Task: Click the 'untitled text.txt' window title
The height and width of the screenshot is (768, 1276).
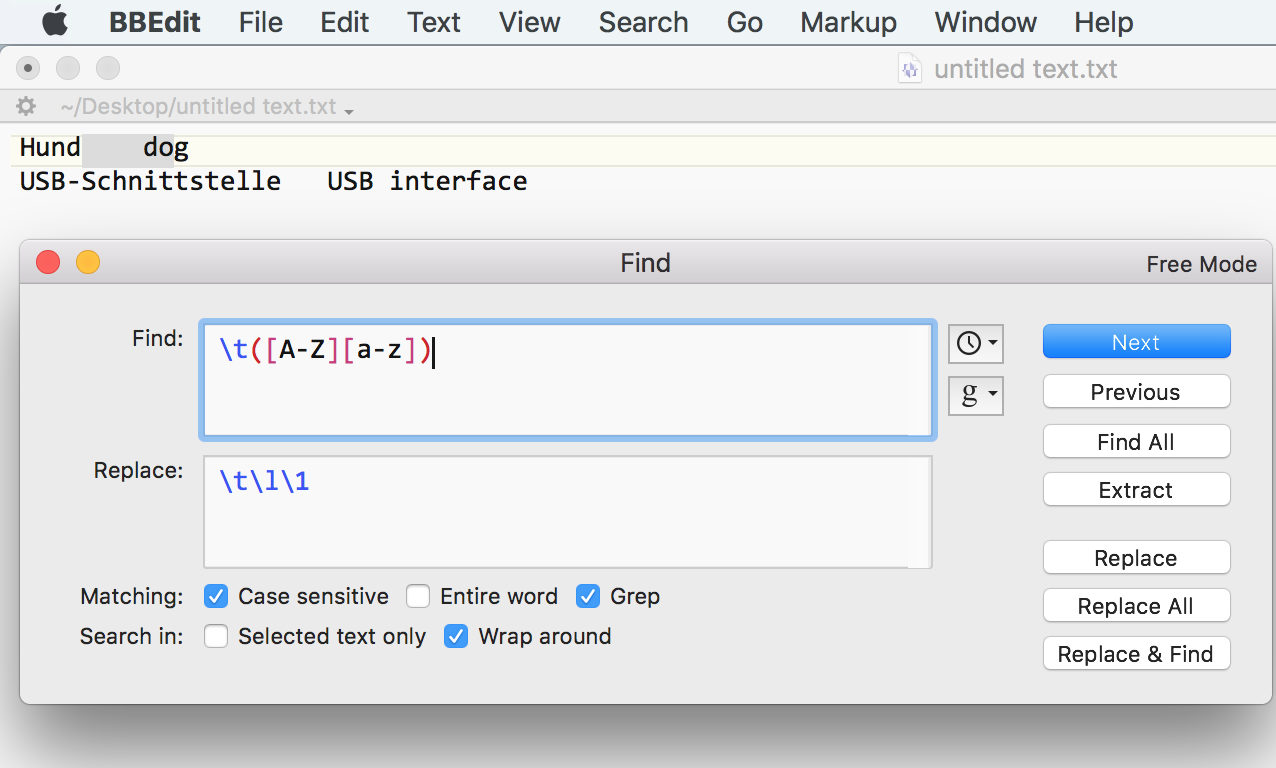Action: [1025, 69]
